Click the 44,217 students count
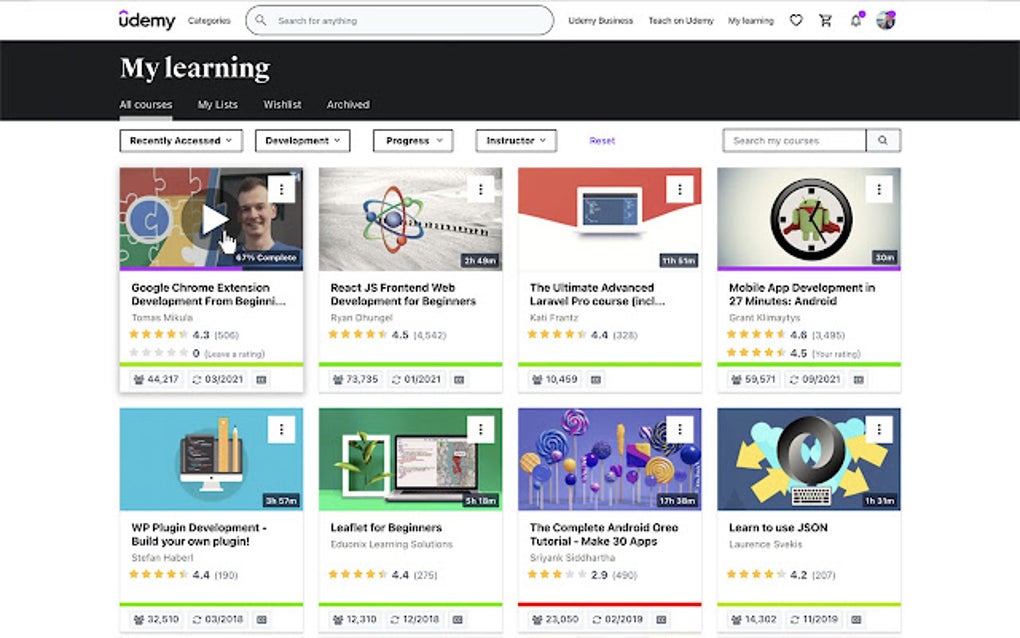Image resolution: width=1020 pixels, height=638 pixels. point(156,379)
